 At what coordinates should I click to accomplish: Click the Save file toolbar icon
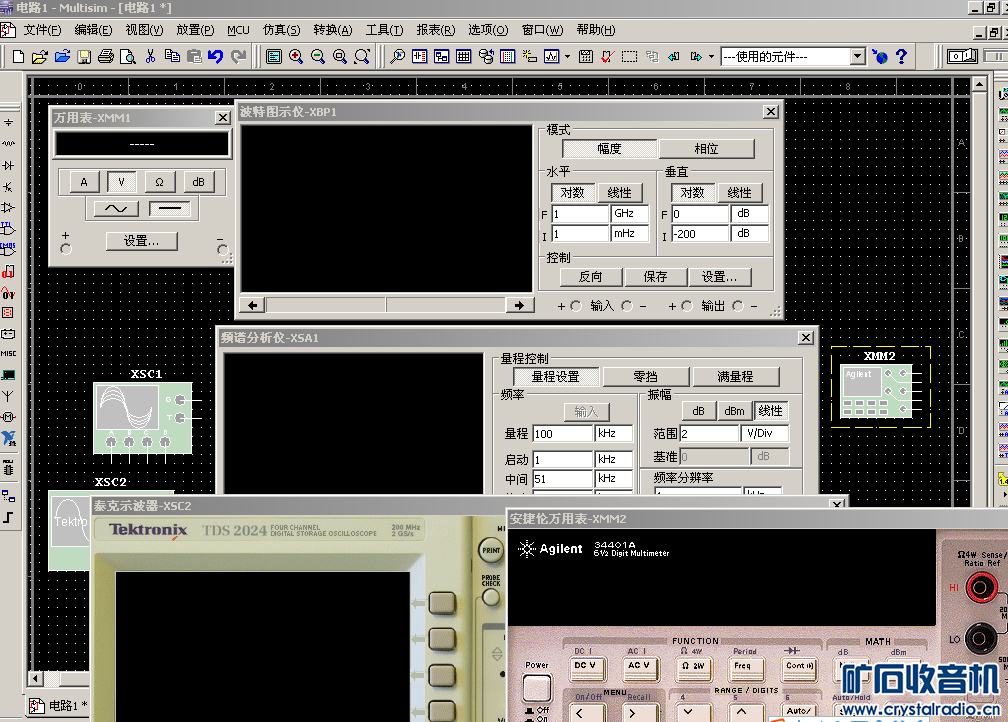[x=84, y=57]
